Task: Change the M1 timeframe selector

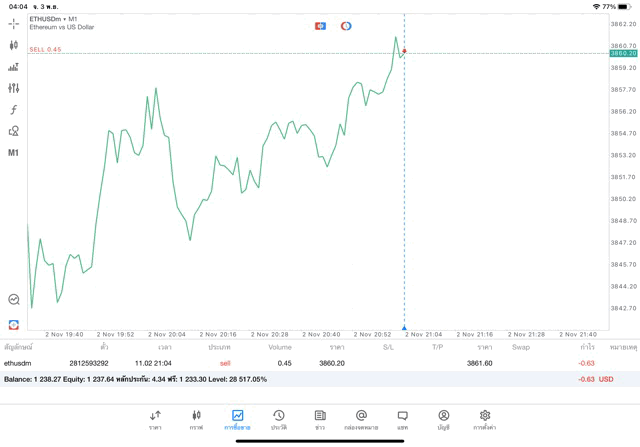Action: coord(14,153)
